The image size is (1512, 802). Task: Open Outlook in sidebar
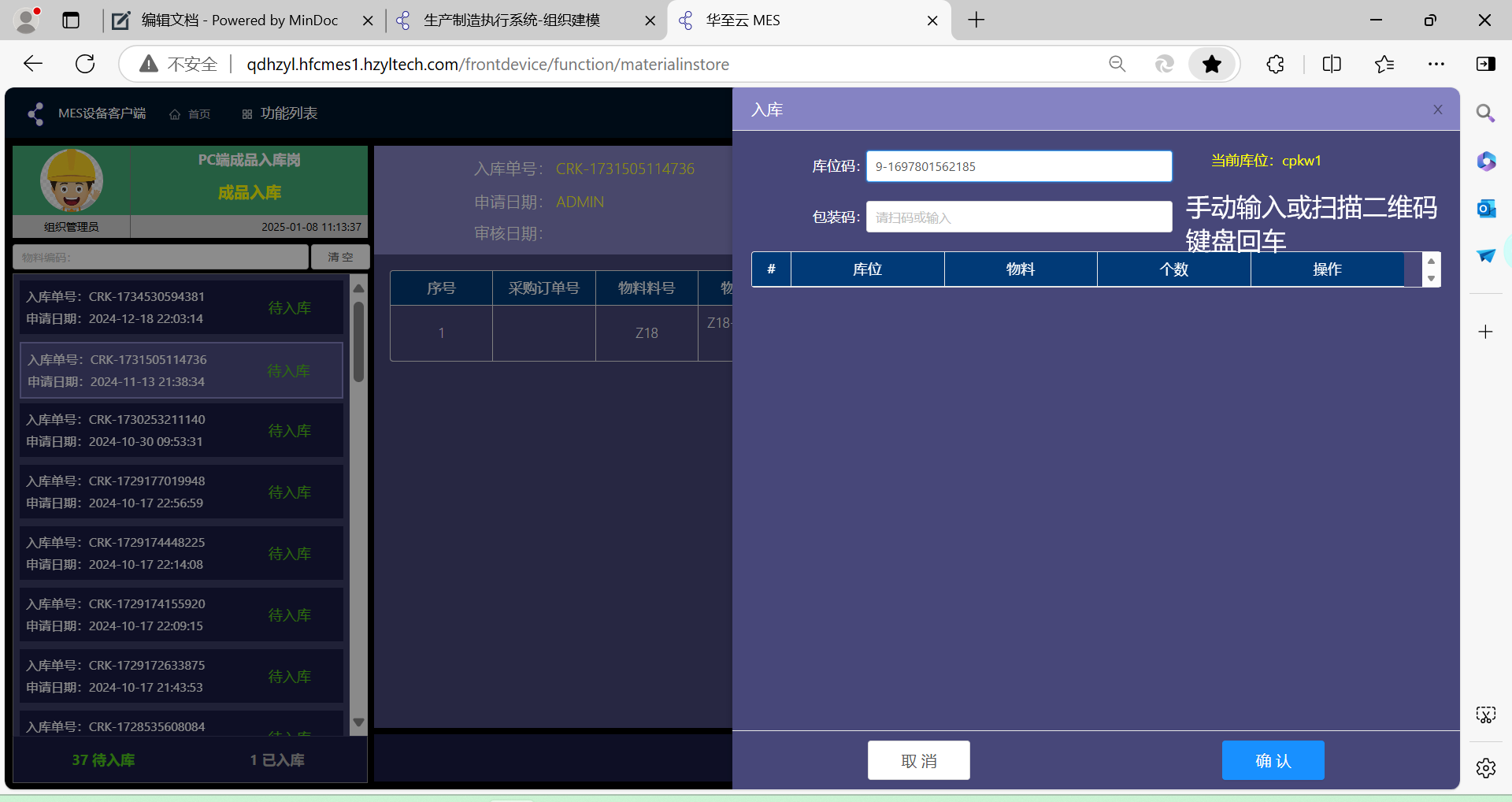pos(1486,209)
